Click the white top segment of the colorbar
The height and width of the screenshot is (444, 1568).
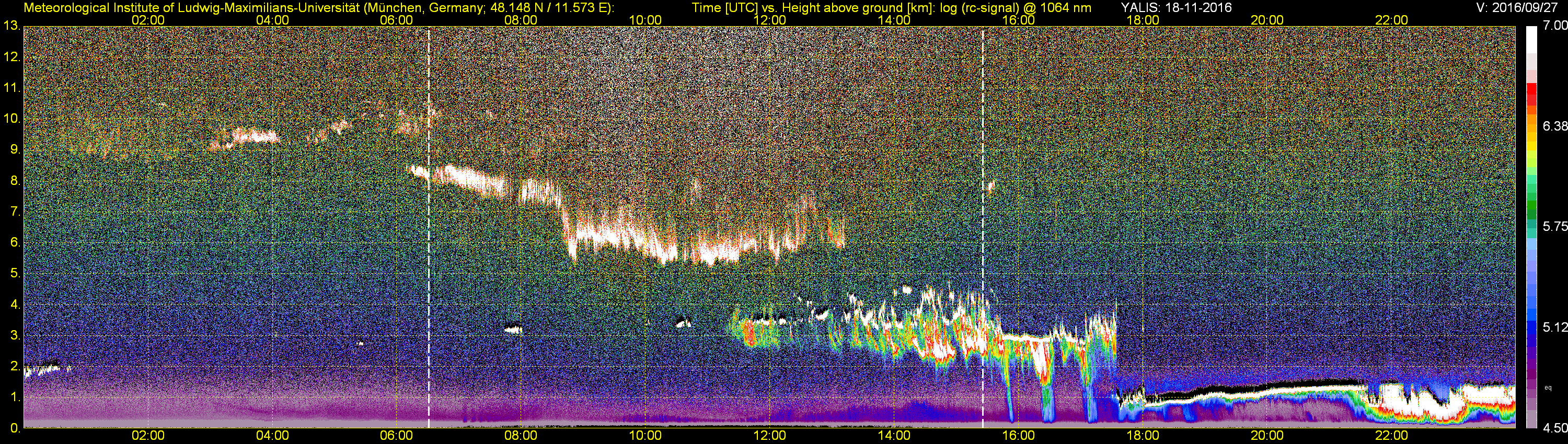point(1532,40)
